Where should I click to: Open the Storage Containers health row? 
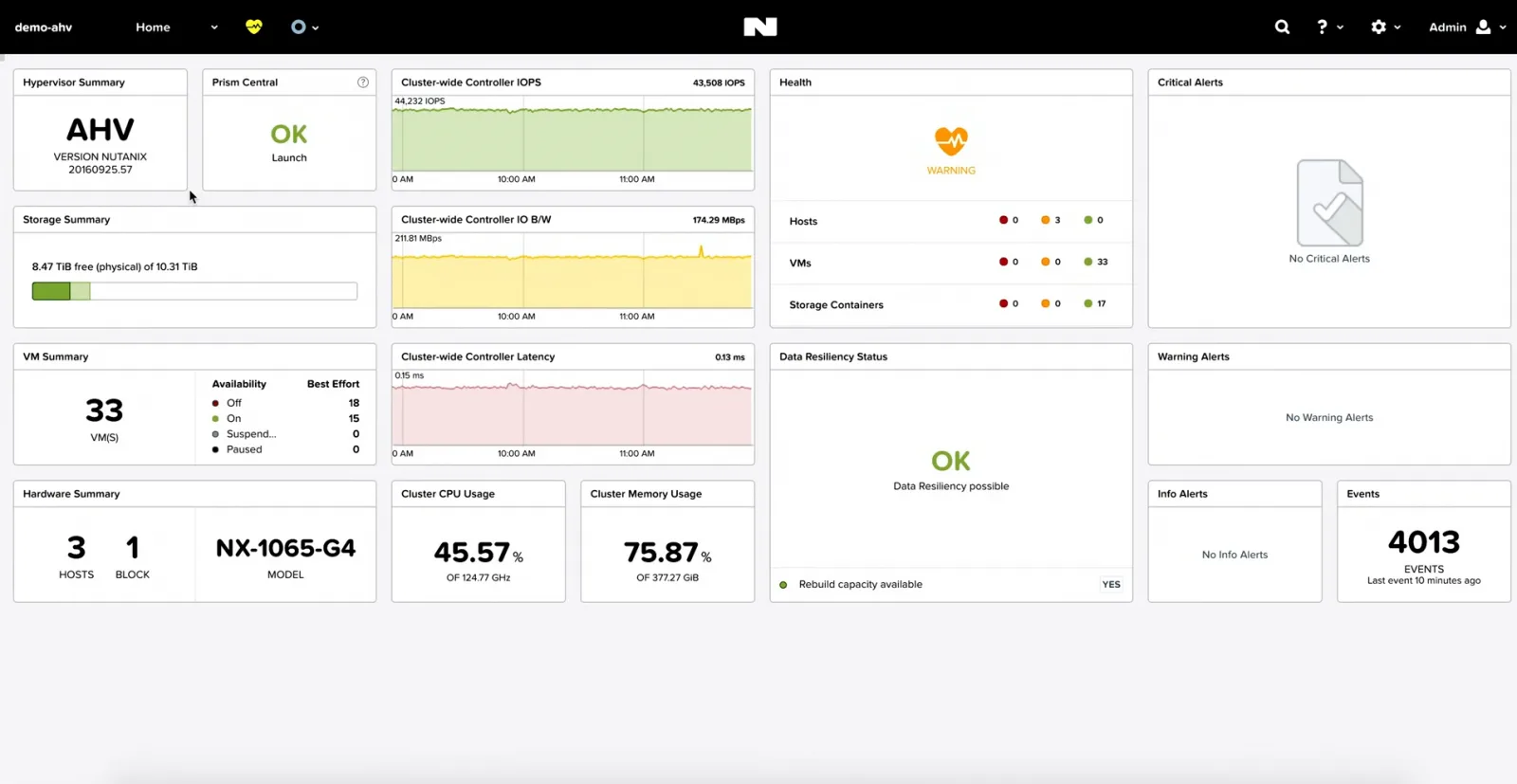[836, 304]
